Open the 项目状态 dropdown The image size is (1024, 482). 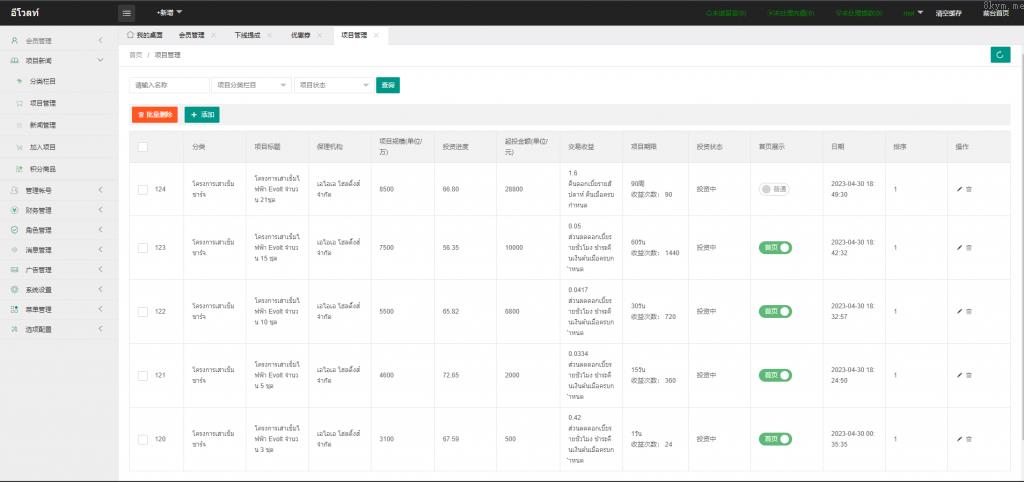click(x=333, y=85)
